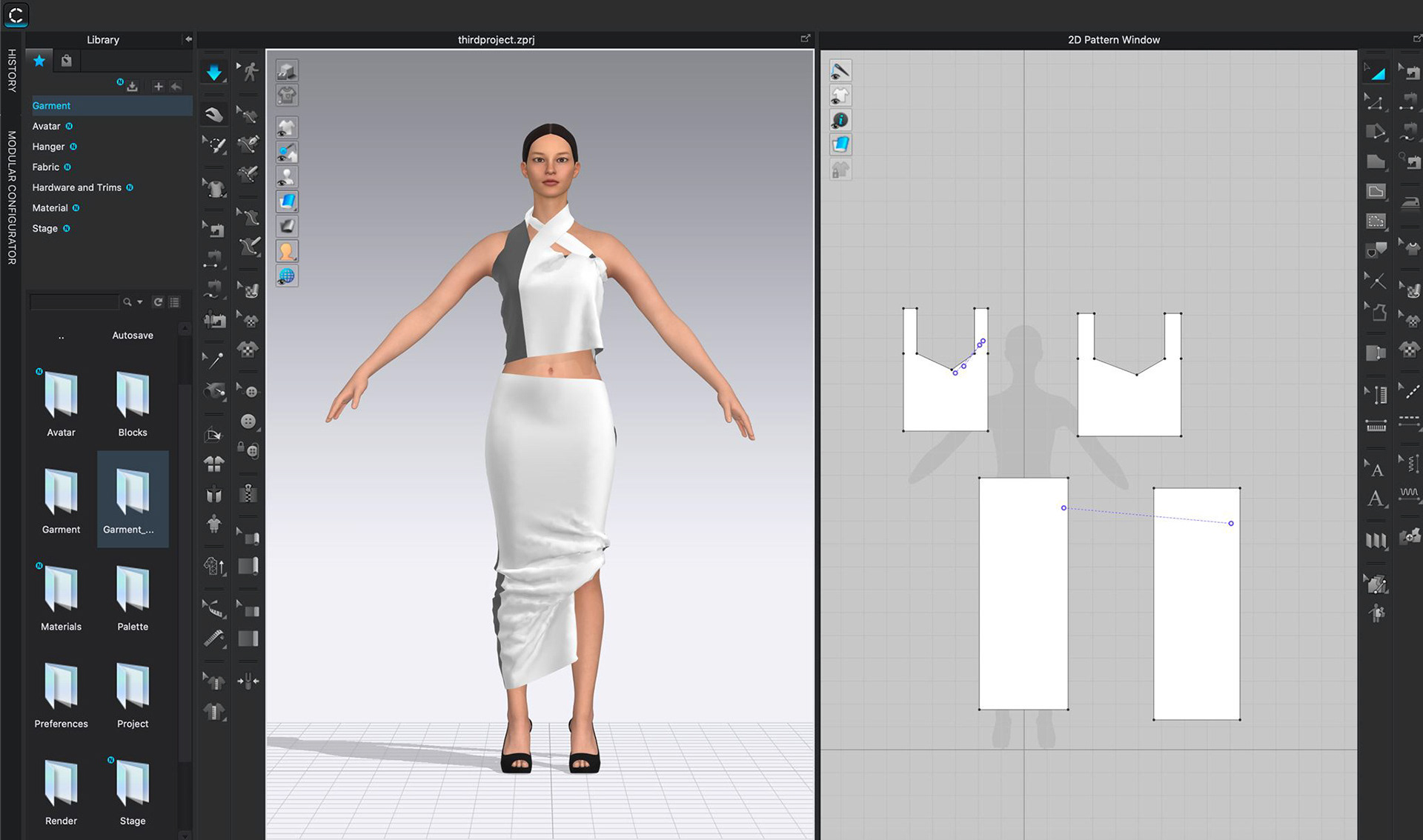Select Fabric in the library list
The width and height of the screenshot is (1423, 840).
click(46, 167)
